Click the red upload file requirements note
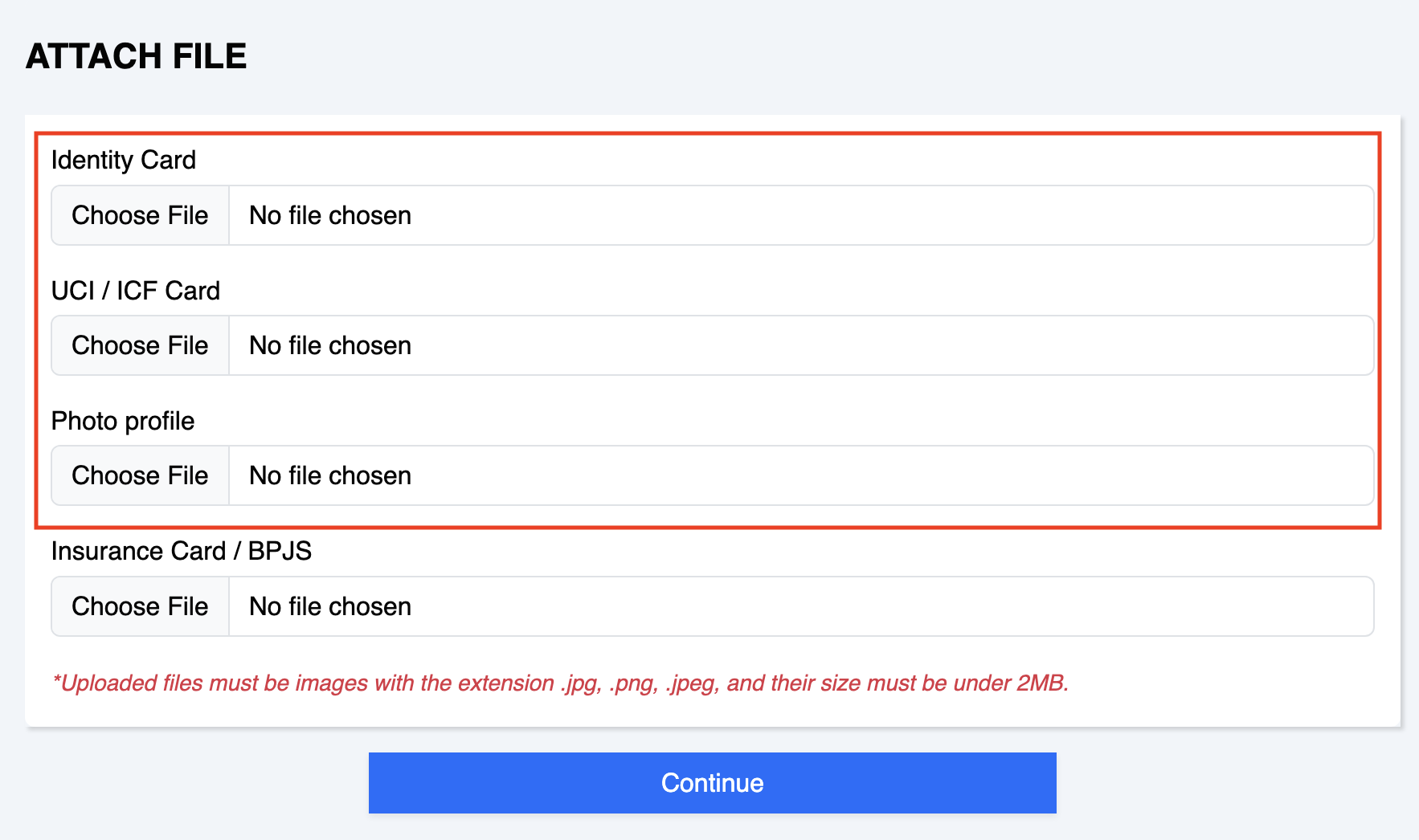Screen dimensions: 1419x840 (x=560, y=683)
